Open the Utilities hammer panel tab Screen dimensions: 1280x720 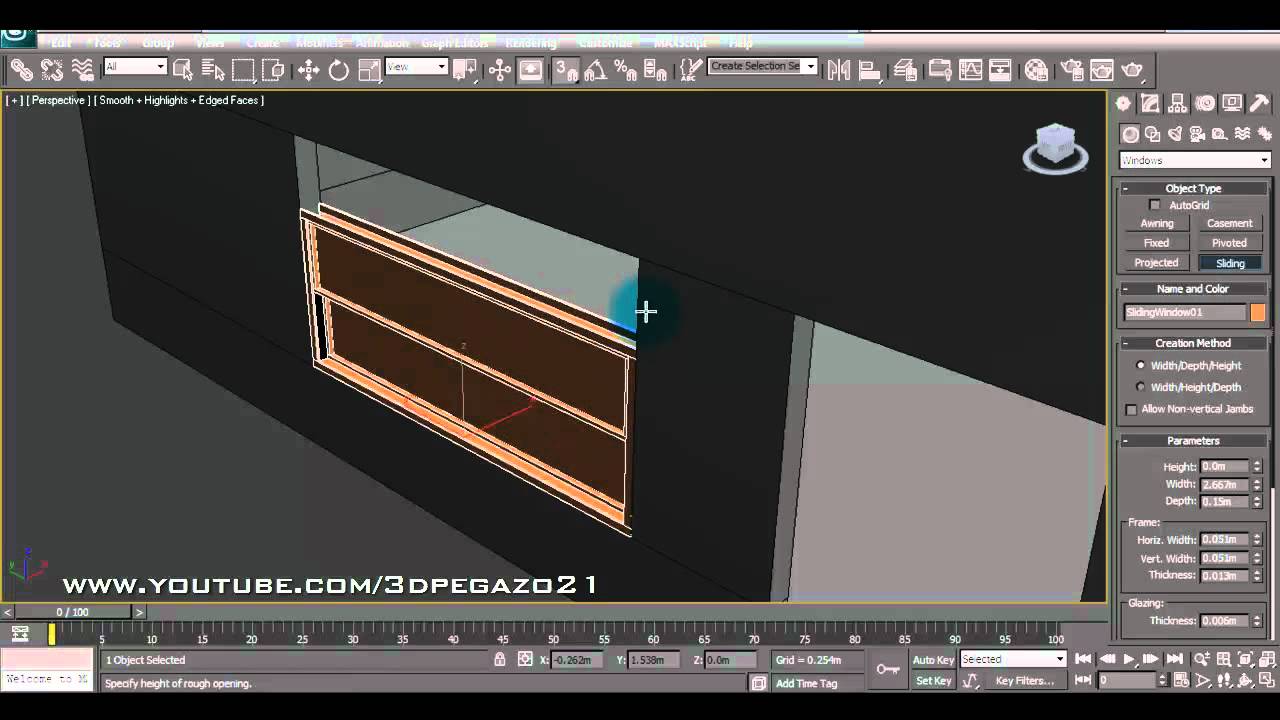(x=1259, y=104)
